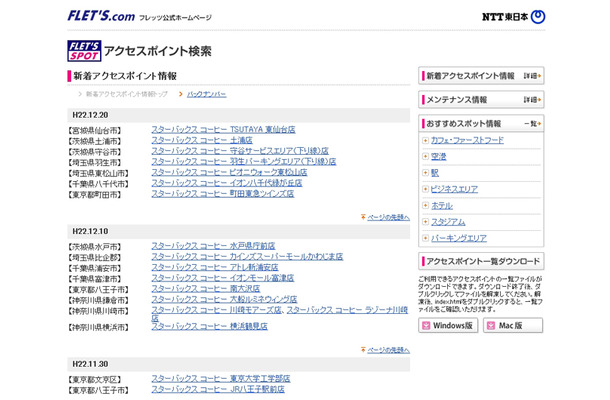Expand plus icon beside ホテル
The height and width of the screenshot is (400, 610).
tap(425, 205)
